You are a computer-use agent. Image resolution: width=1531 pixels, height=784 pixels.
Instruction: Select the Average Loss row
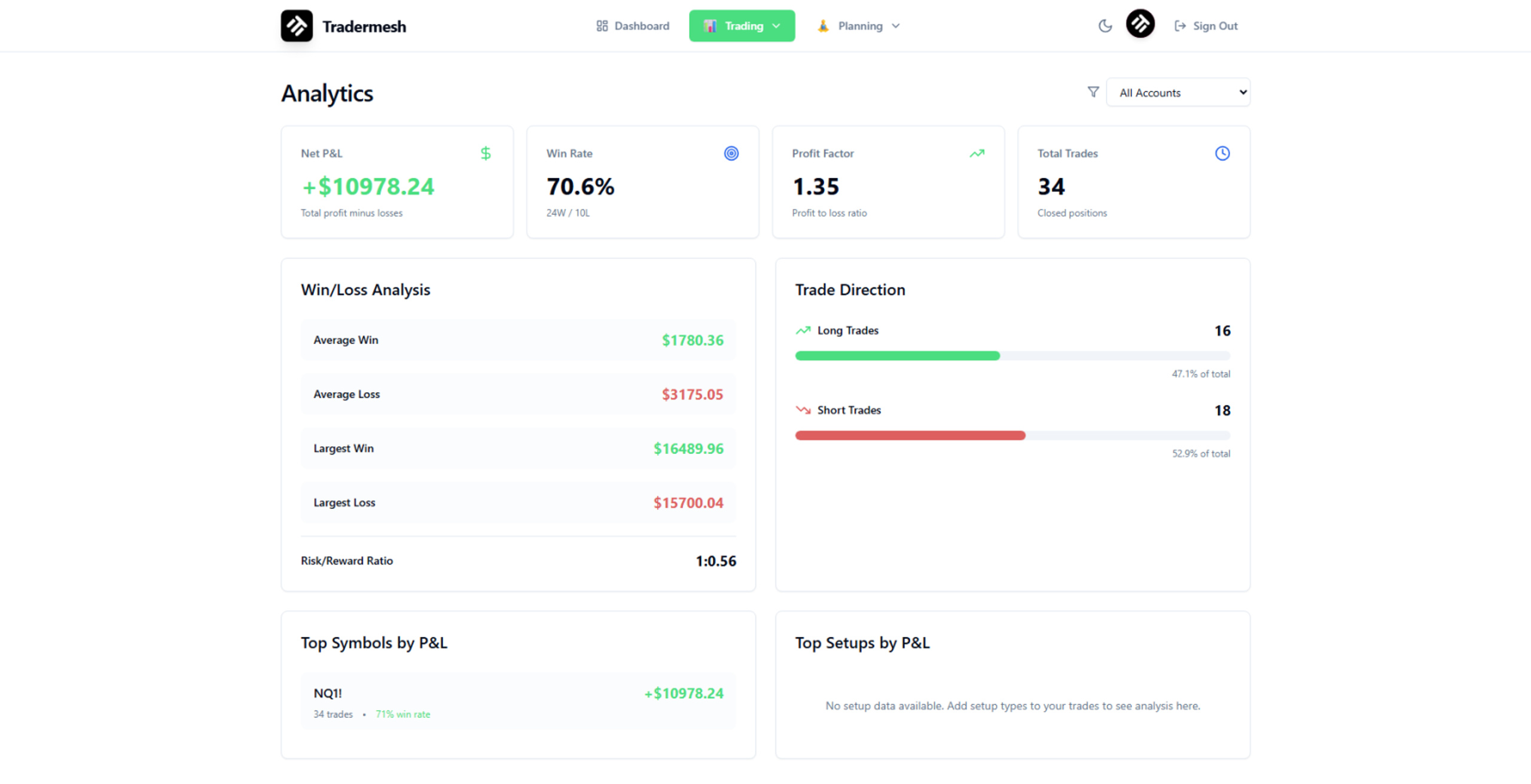click(x=518, y=394)
